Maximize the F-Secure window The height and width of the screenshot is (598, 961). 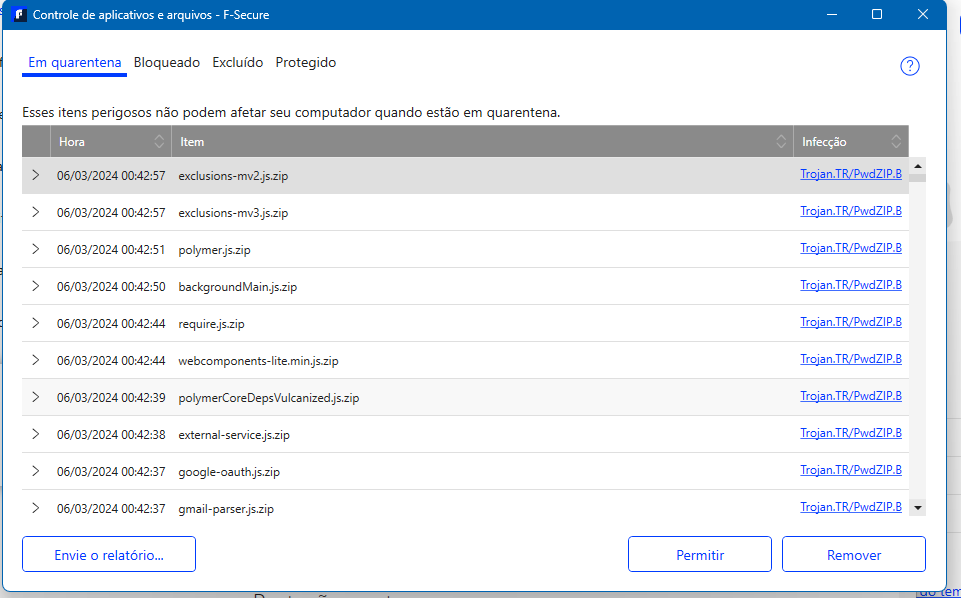point(876,15)
